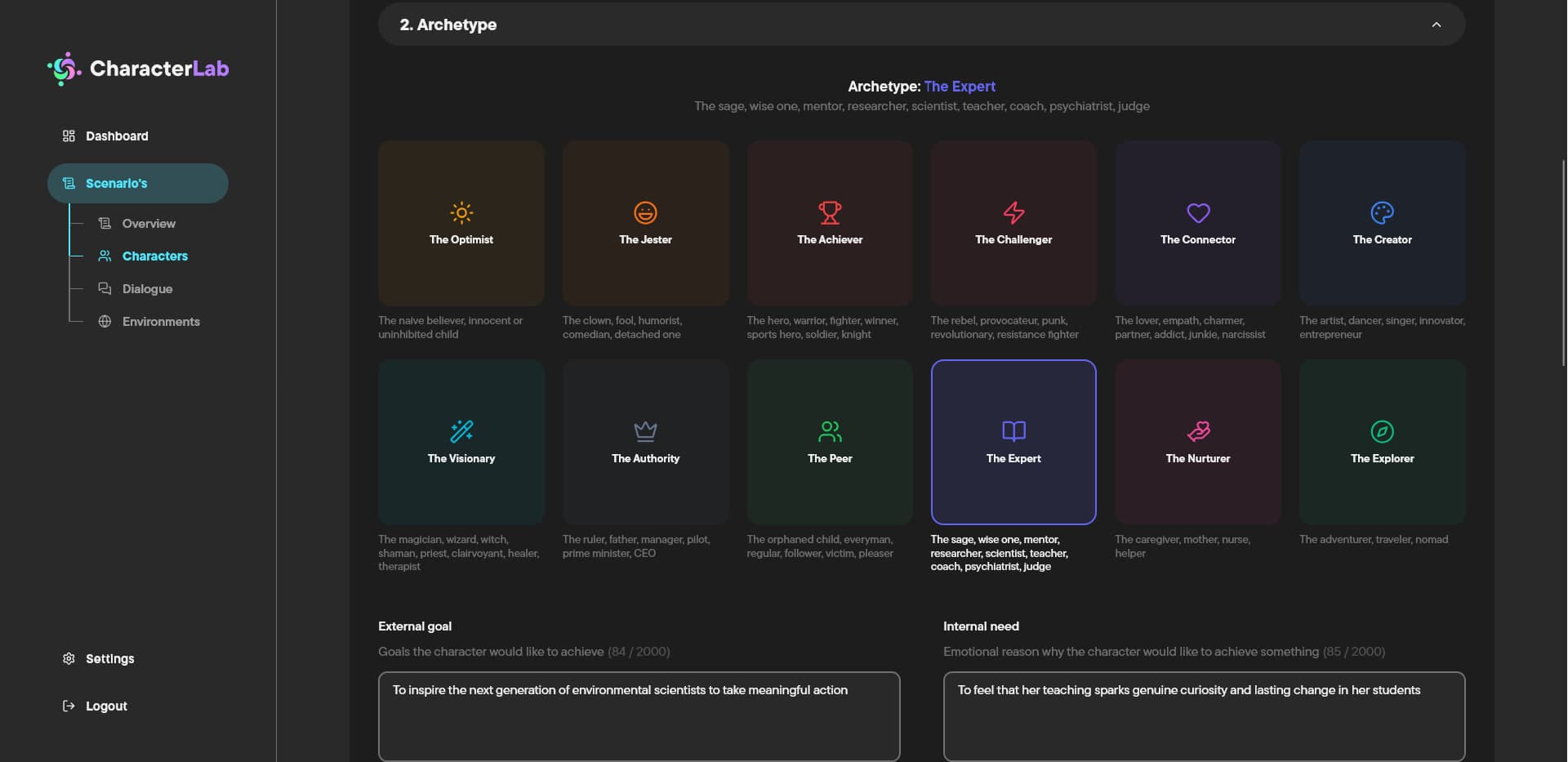Choose The Creator archetype card label

(x=1382, y=239)
